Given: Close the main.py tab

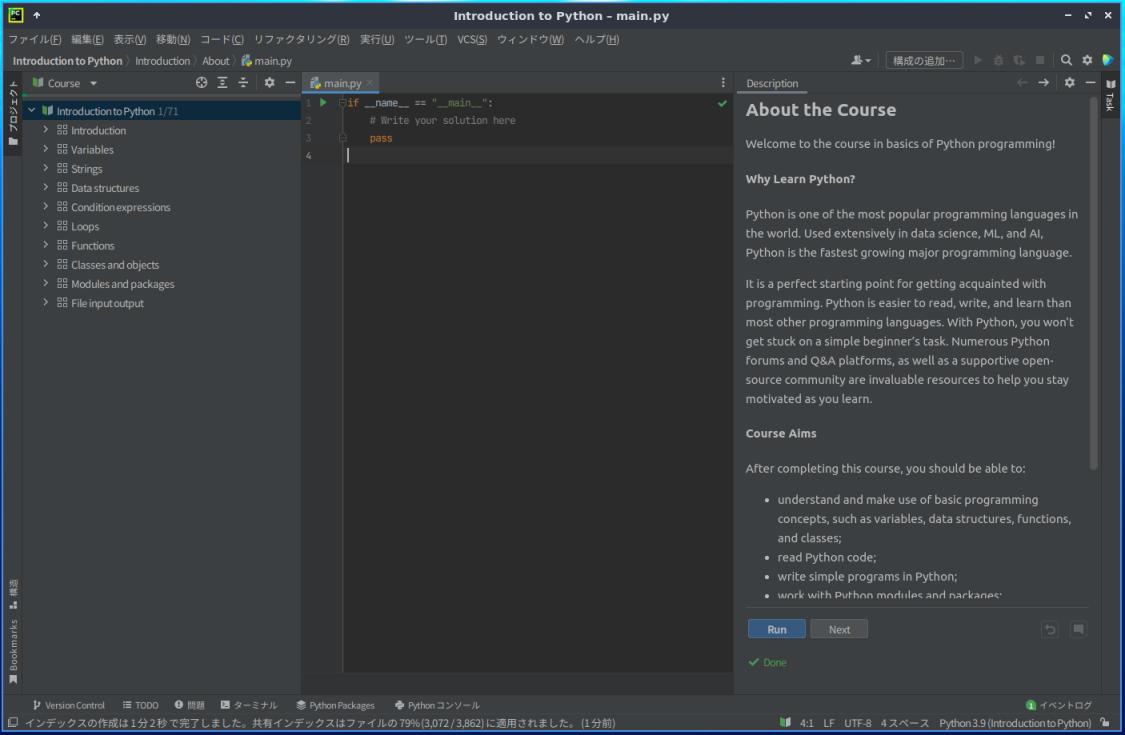Looking at the screenshot, I should 370,83.
